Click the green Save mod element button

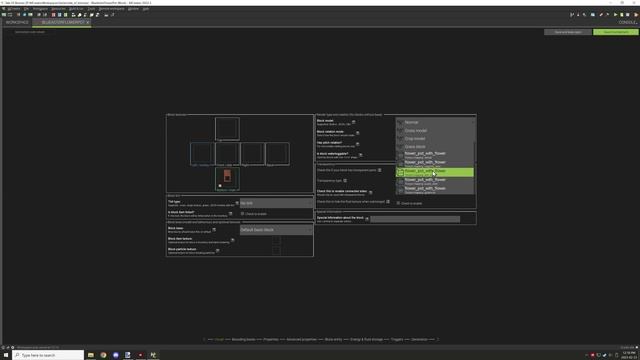[x=616, y=32]
